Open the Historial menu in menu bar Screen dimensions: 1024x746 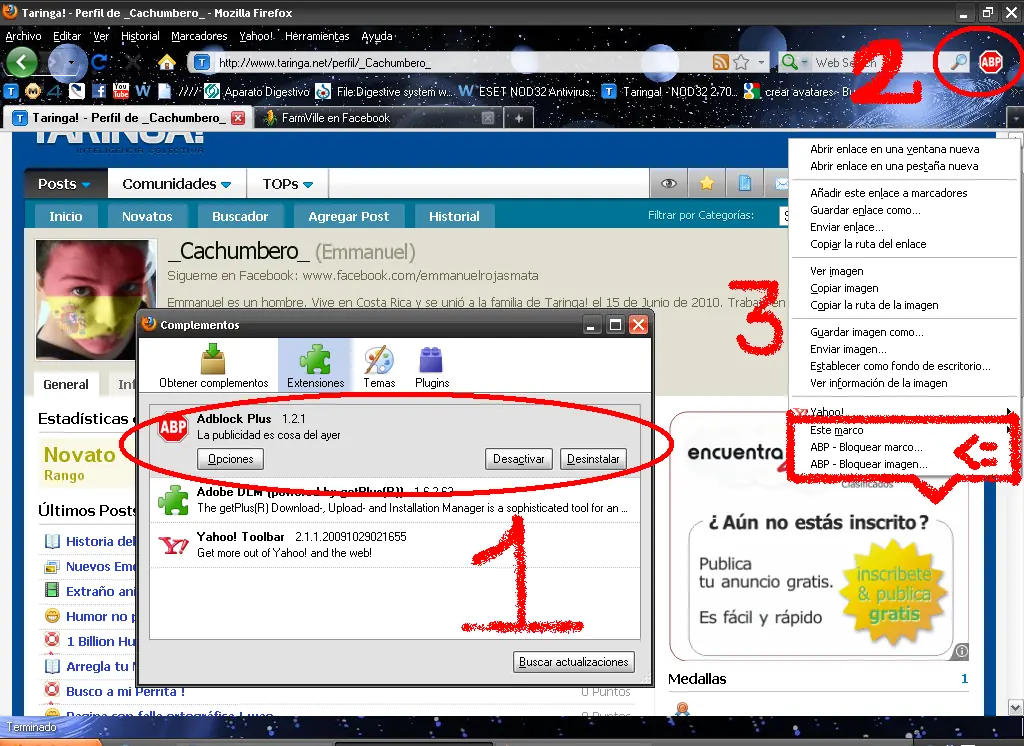[x=140, y=37]
